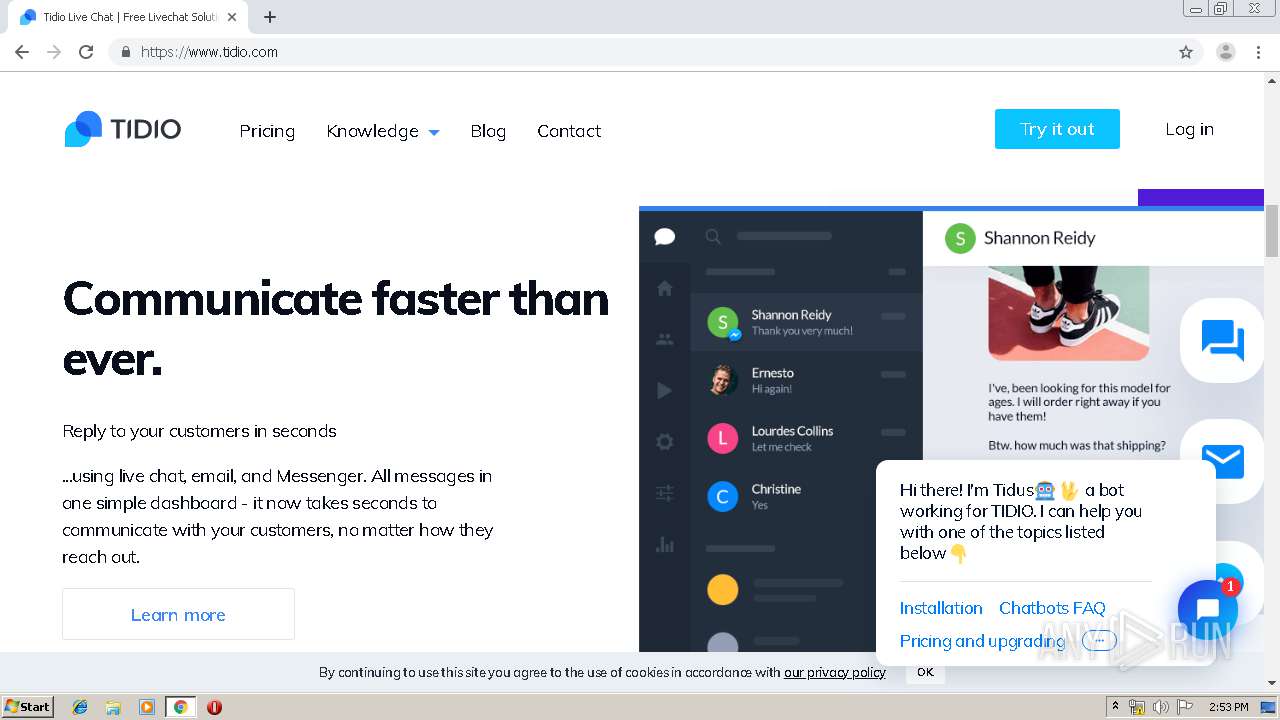Screen dimensions: 1280x720
Task: Select Christine conversation
Action: click(806, 496)
